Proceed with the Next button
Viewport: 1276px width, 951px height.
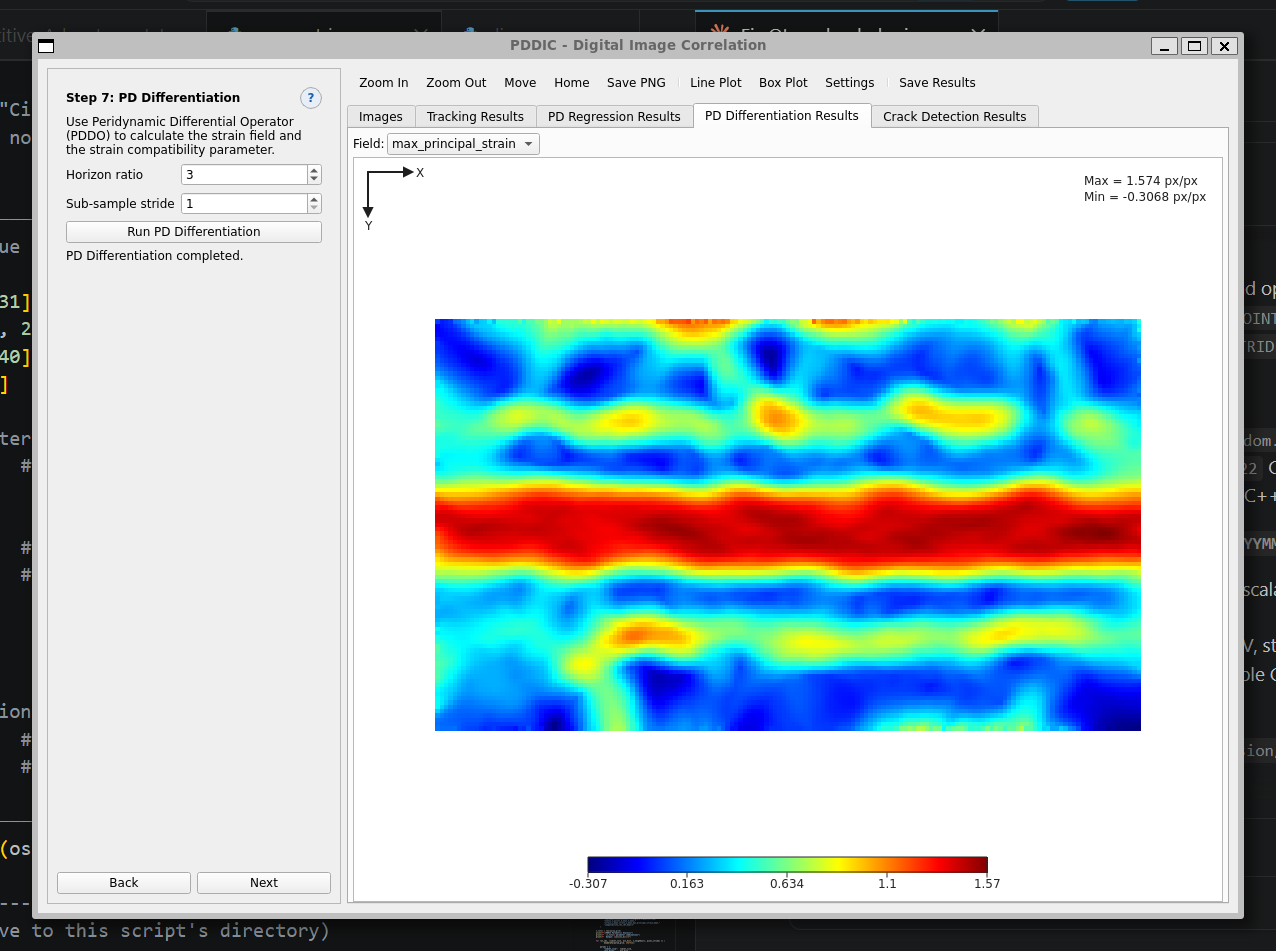point(264,883)
